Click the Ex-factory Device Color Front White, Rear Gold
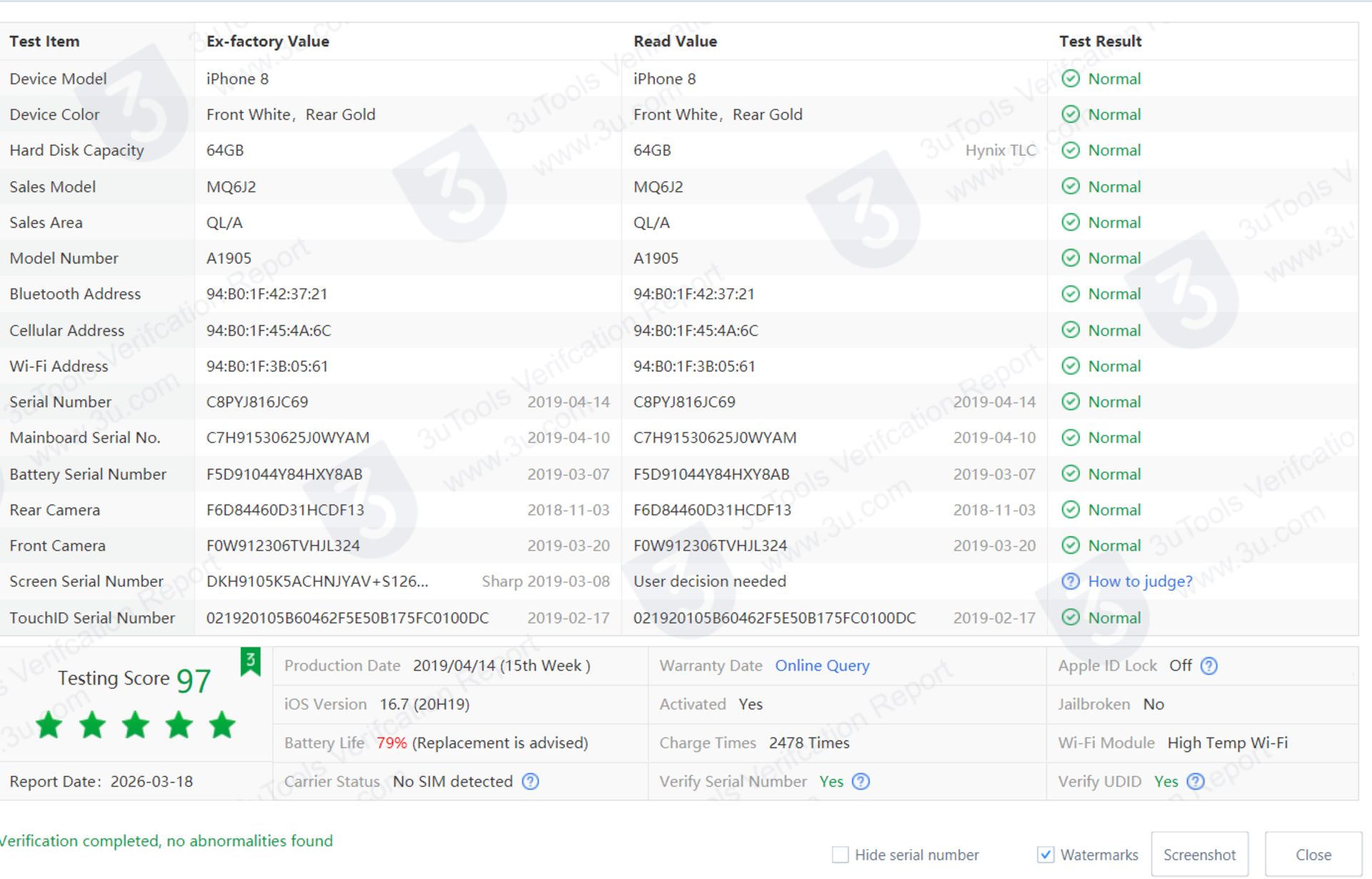Image resolution: width=1372 pixels, height=879 pixels. [291, 114]
